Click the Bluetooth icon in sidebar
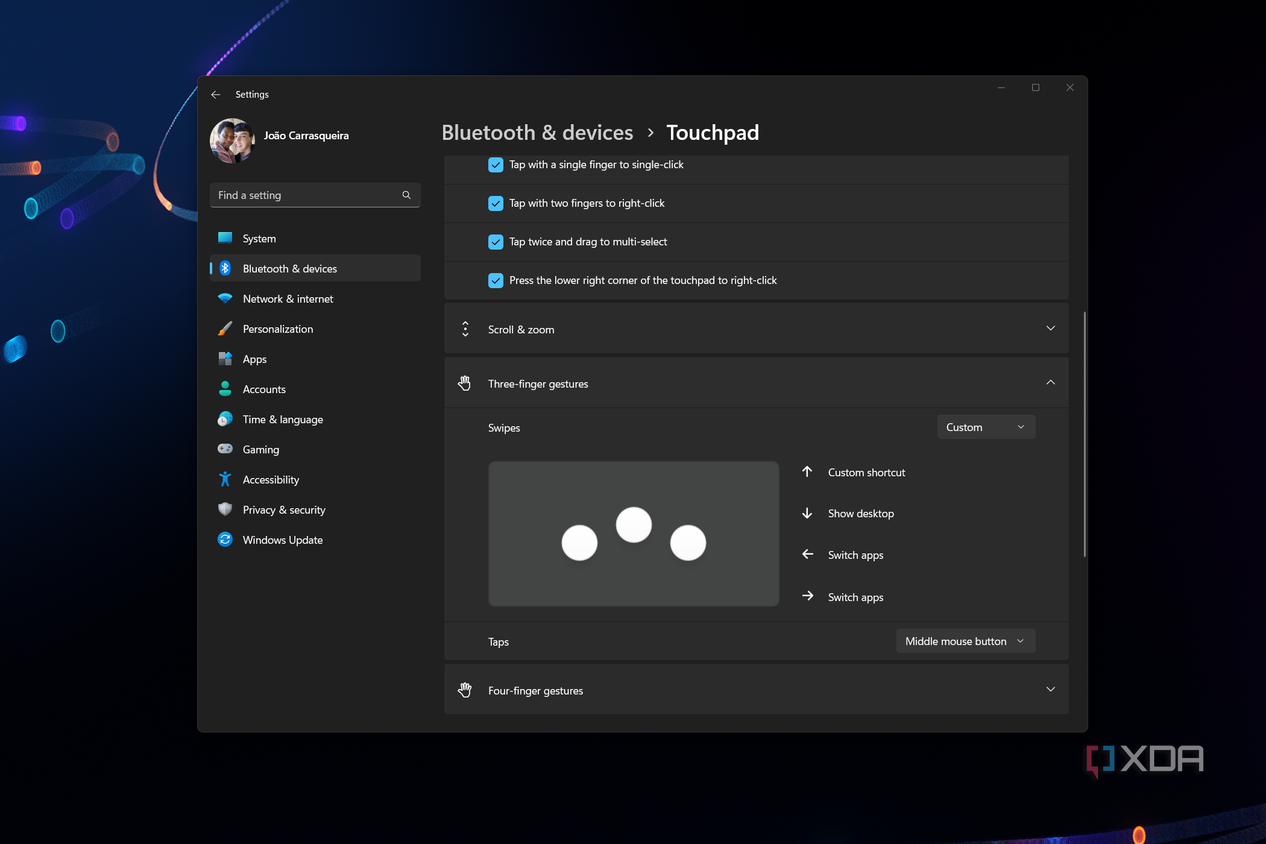The image size is (1266, 844). [x=225, y=268]
